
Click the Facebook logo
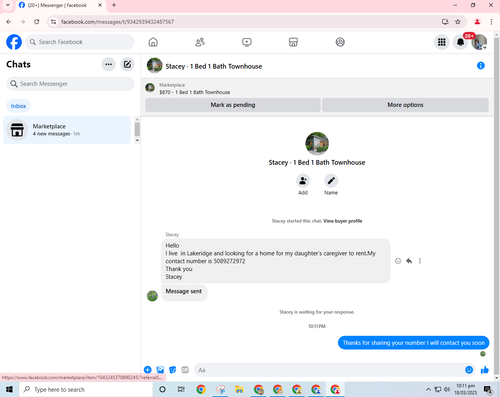coord(14,42)
